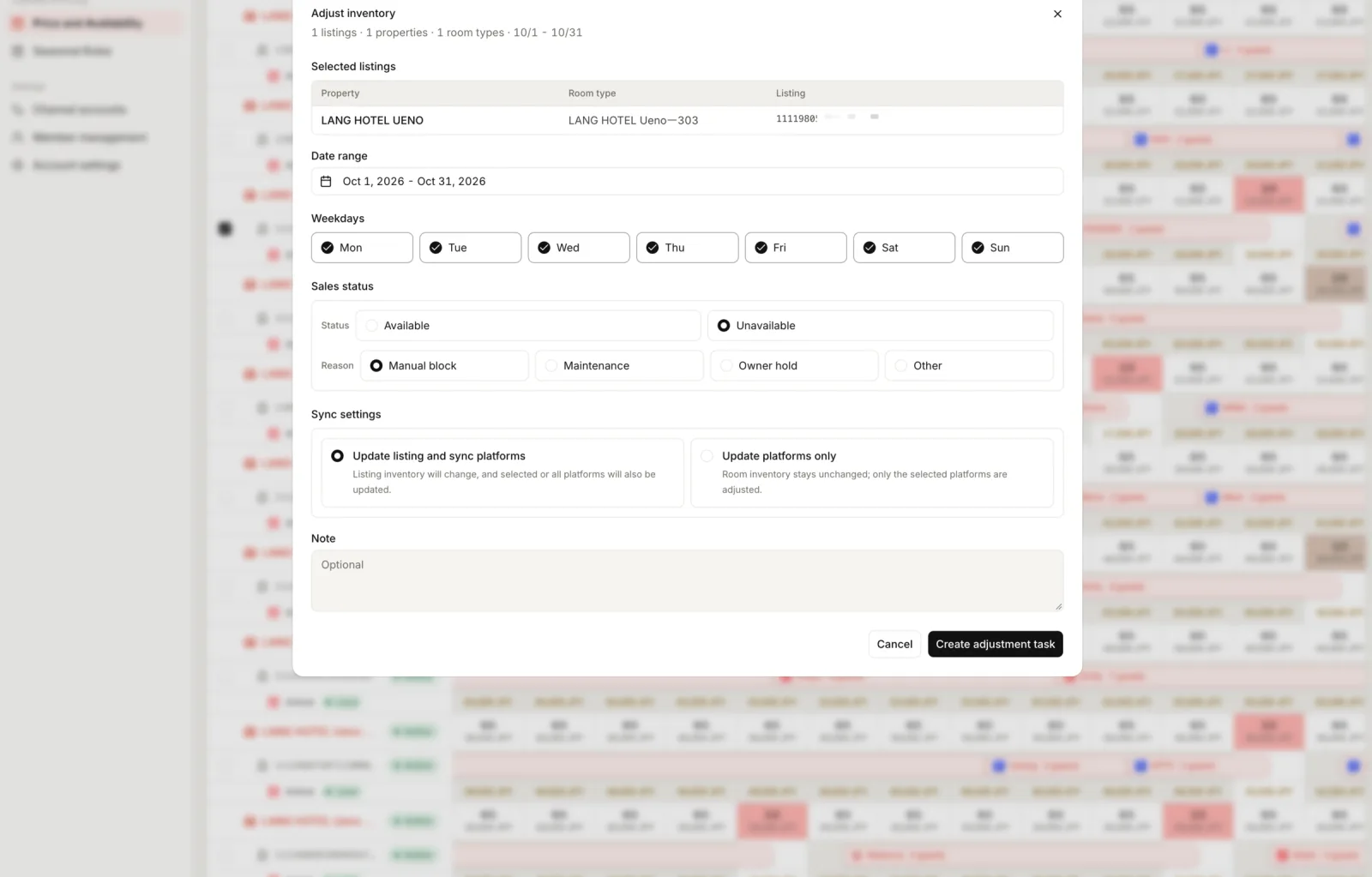Choose Manual block as reason

pyautogui.click(x=444, y=366)
